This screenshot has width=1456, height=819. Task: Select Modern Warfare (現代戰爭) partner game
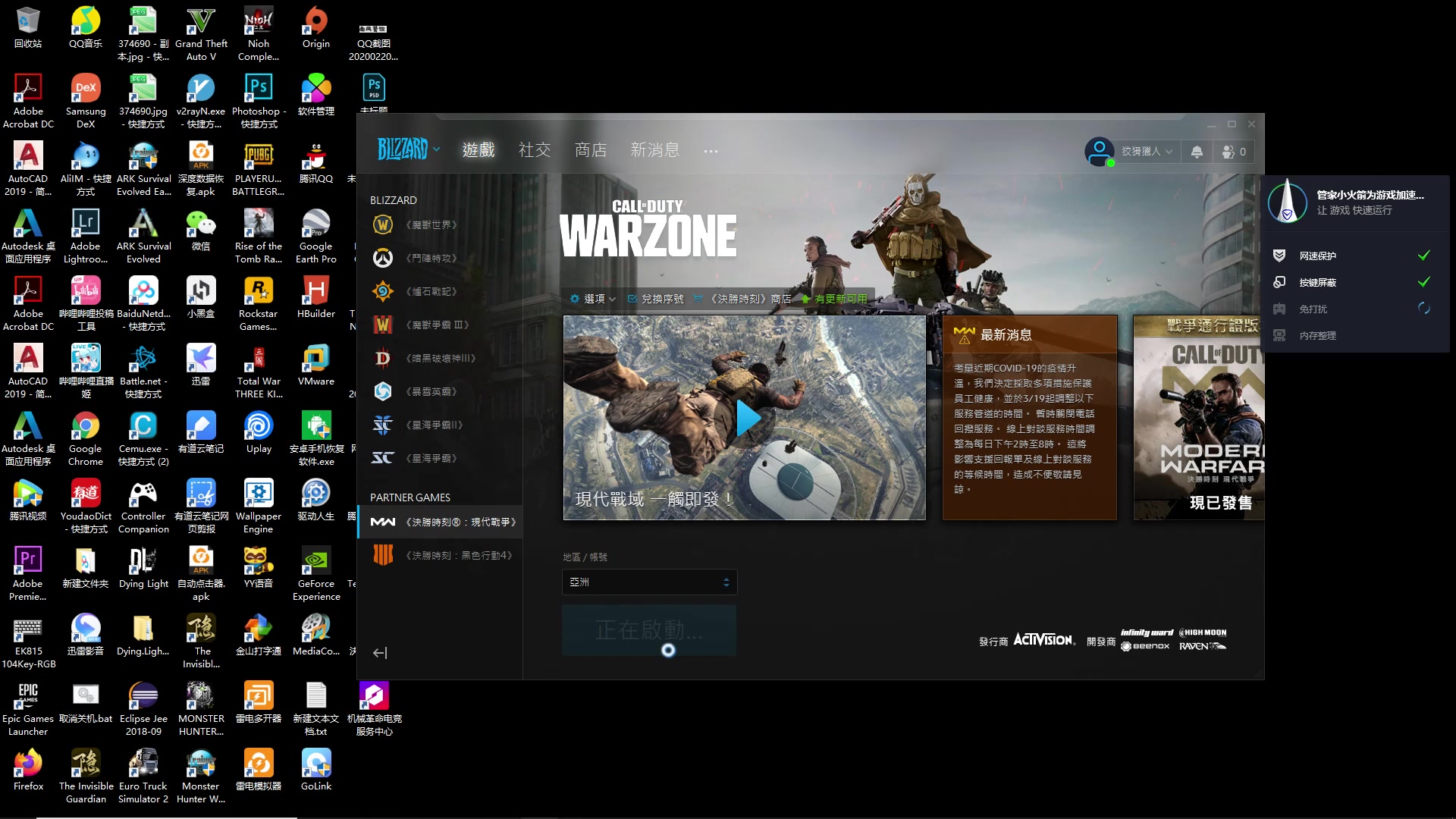440,522
